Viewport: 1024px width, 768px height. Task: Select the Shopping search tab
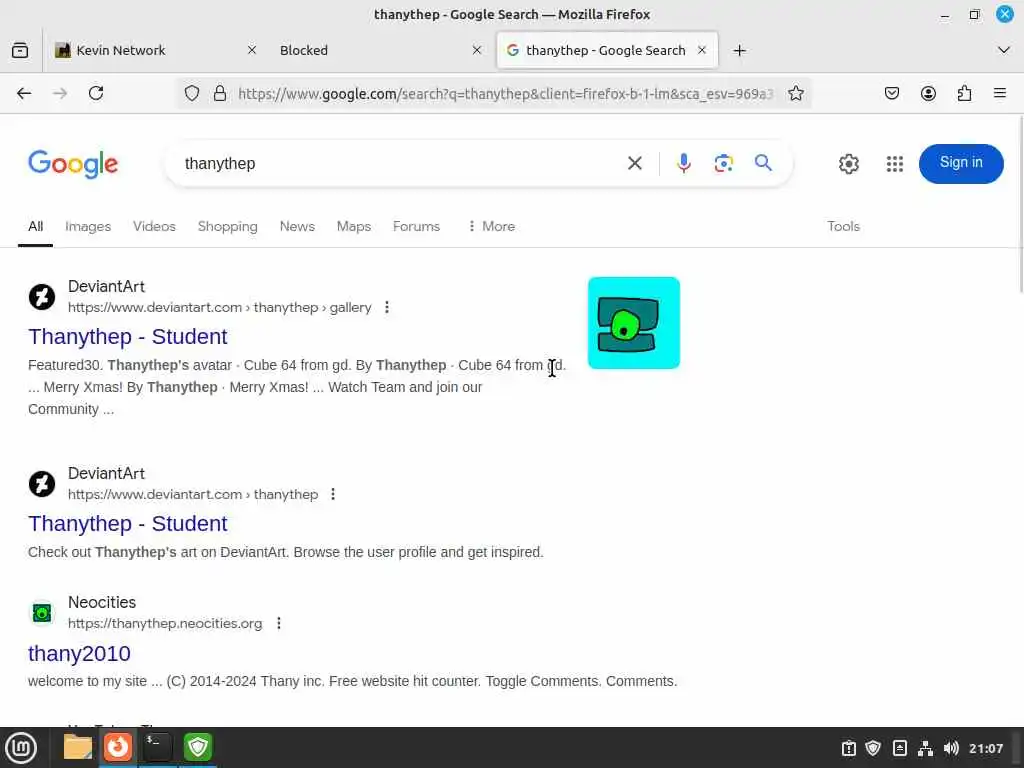227,226
